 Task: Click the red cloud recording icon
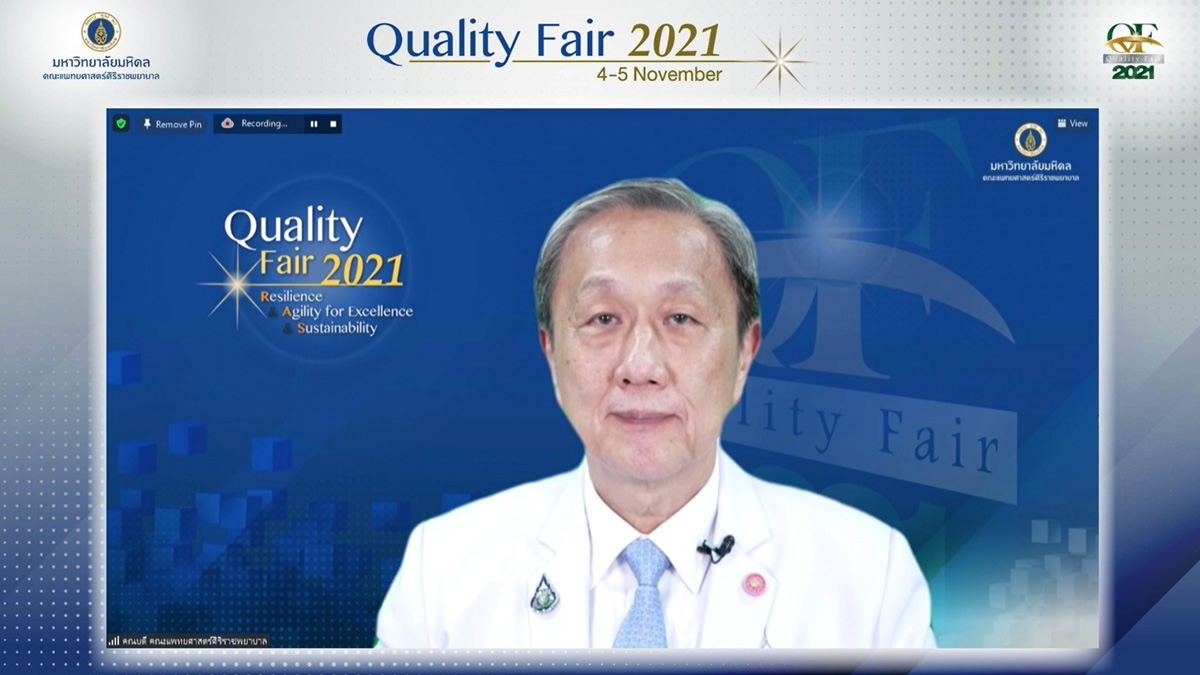pyautogui.click(x=228, y=124)
